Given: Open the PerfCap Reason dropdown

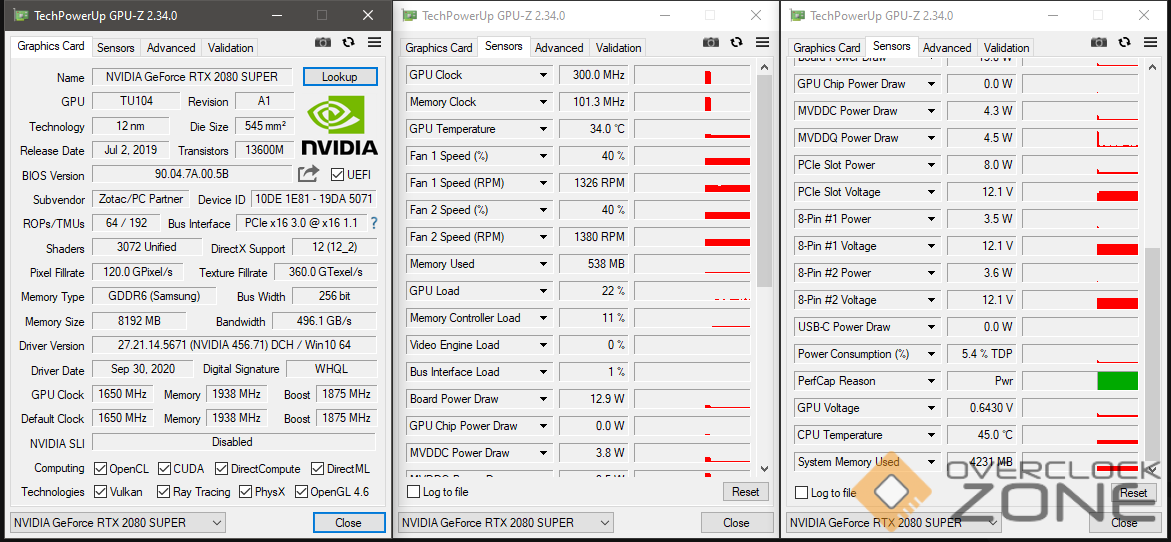Looking at the screenshot, I should point(931,381).
